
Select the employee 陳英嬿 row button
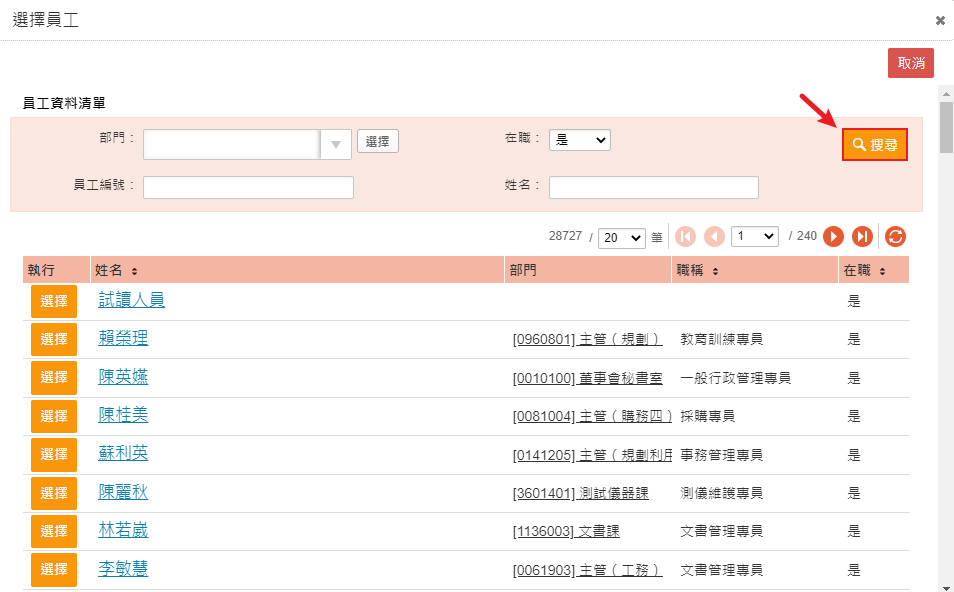pos(54,377)
